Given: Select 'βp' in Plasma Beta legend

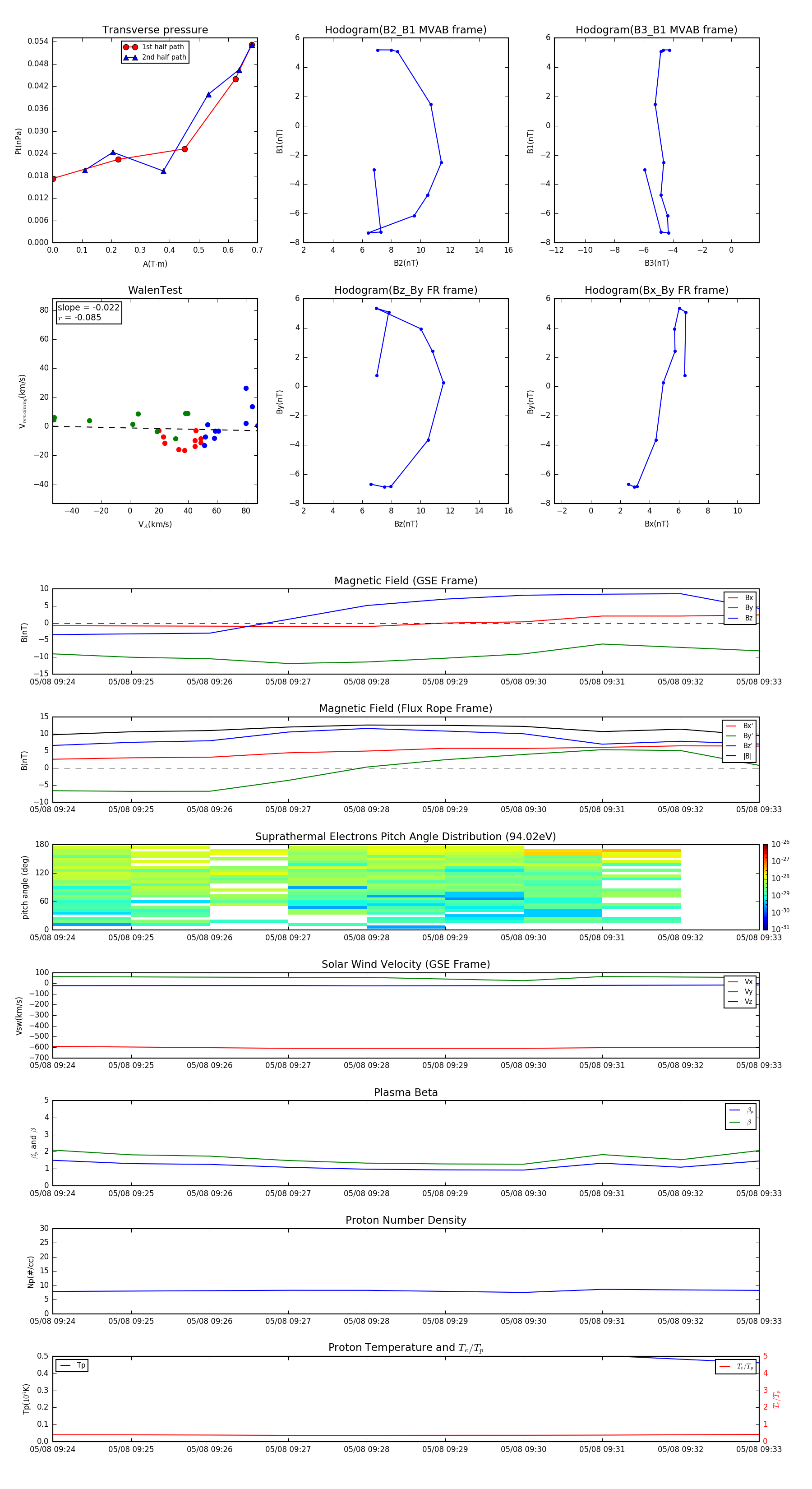Looking at the screenshot, I should (x=741, y=1110).
